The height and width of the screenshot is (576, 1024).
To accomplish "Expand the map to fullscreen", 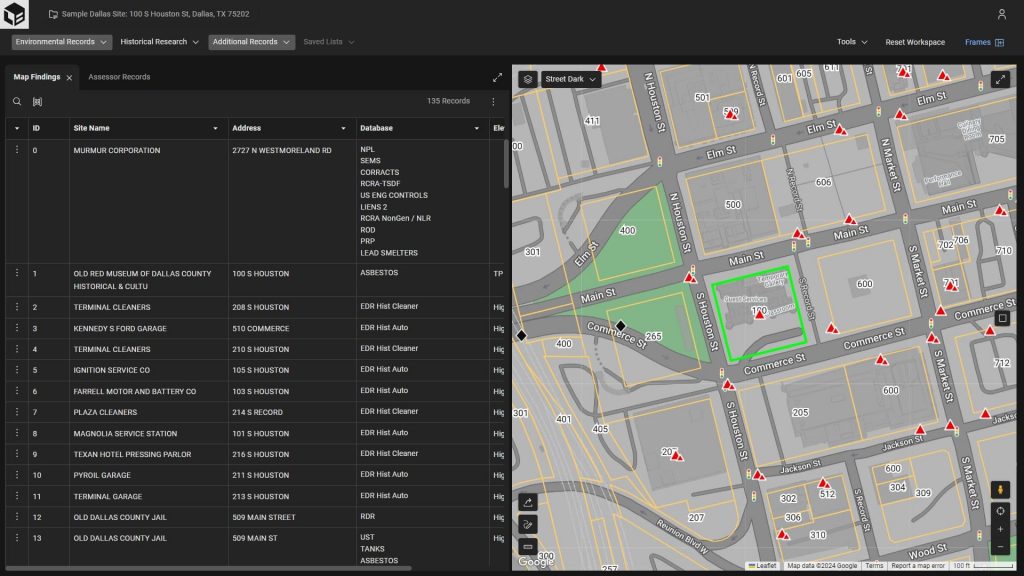I will click(x=1000, y=80).
